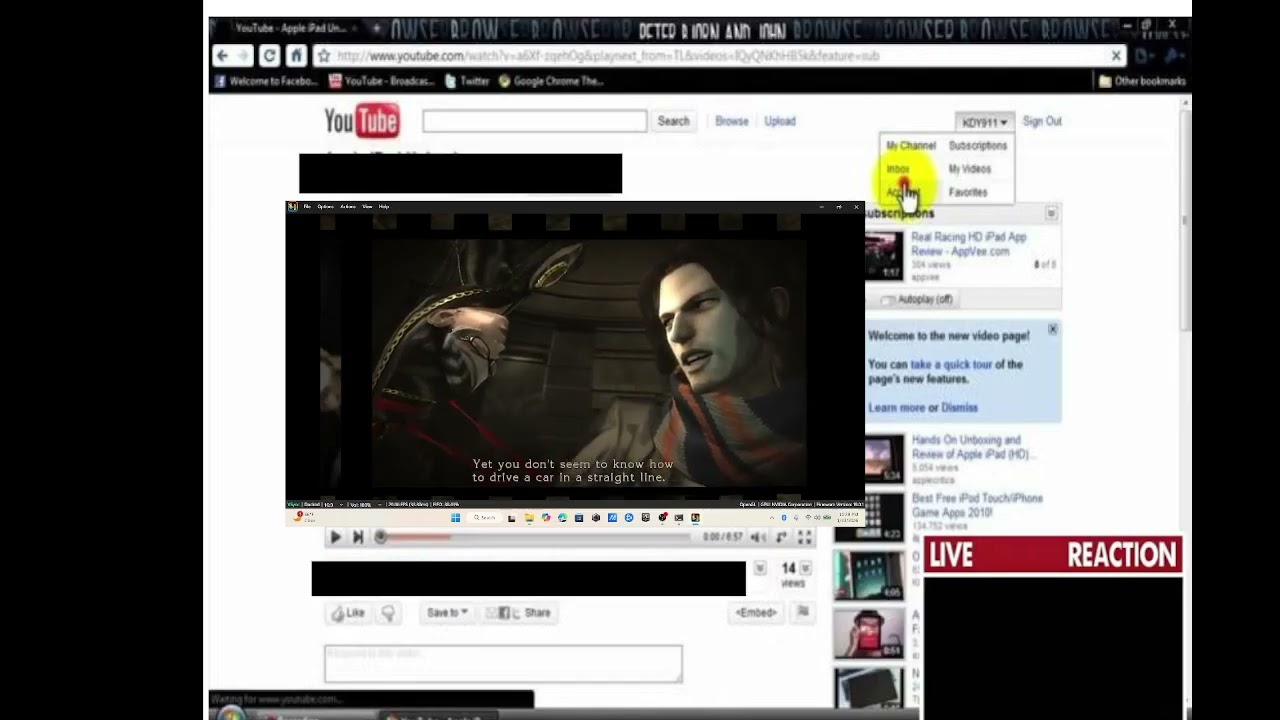This screenshot has height=720, width=1280.
Task: Select Inbox from account menu
Action: (x=898, y=169)
